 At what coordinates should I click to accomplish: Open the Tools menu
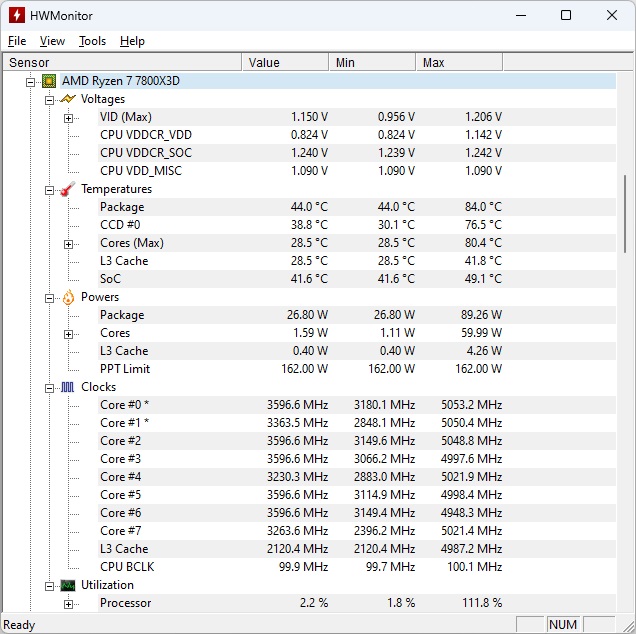coord(92,41)
